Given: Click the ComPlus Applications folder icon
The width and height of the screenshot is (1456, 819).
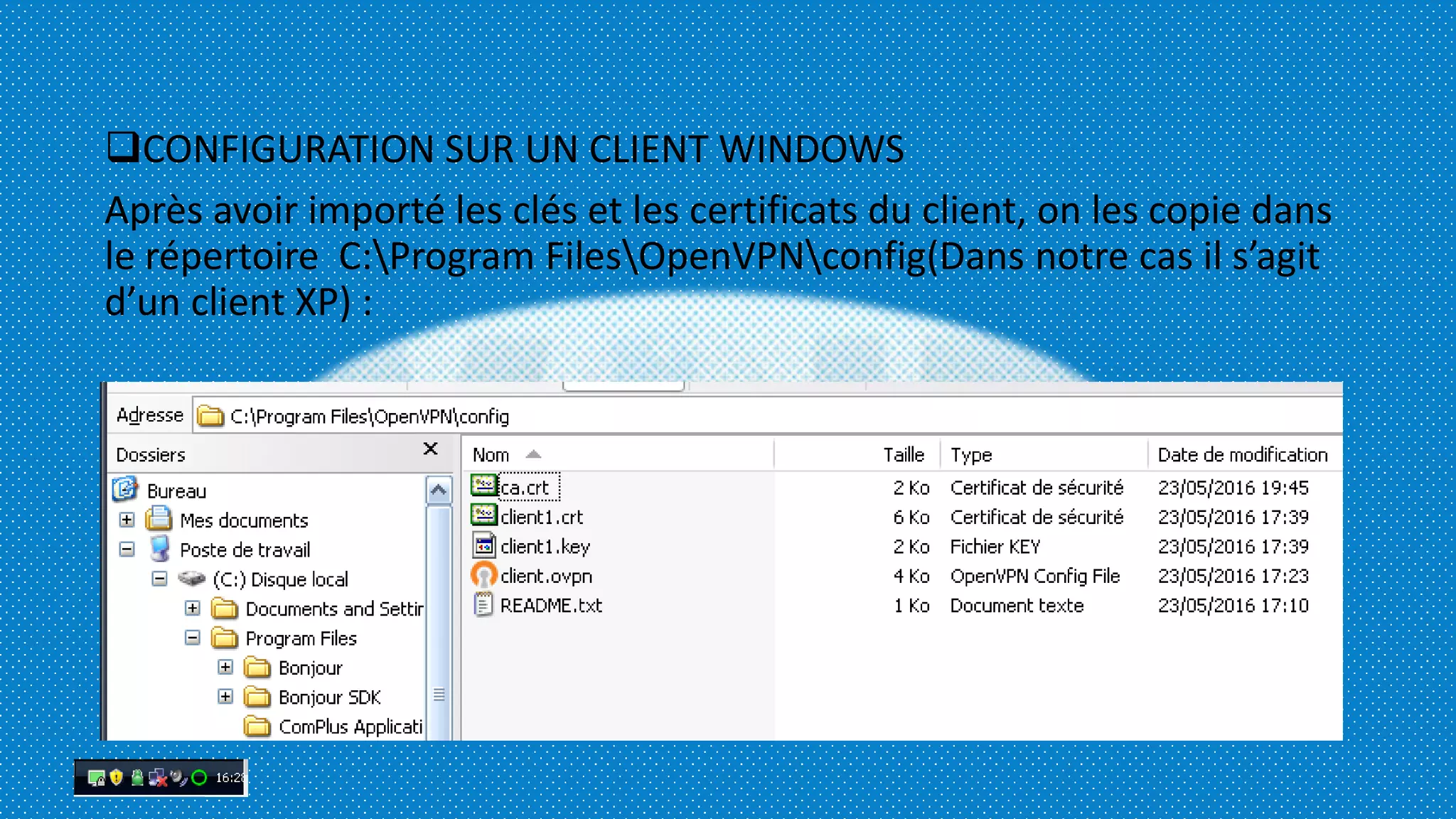Looking at the screenshot, I should click(x=257, y=726).
